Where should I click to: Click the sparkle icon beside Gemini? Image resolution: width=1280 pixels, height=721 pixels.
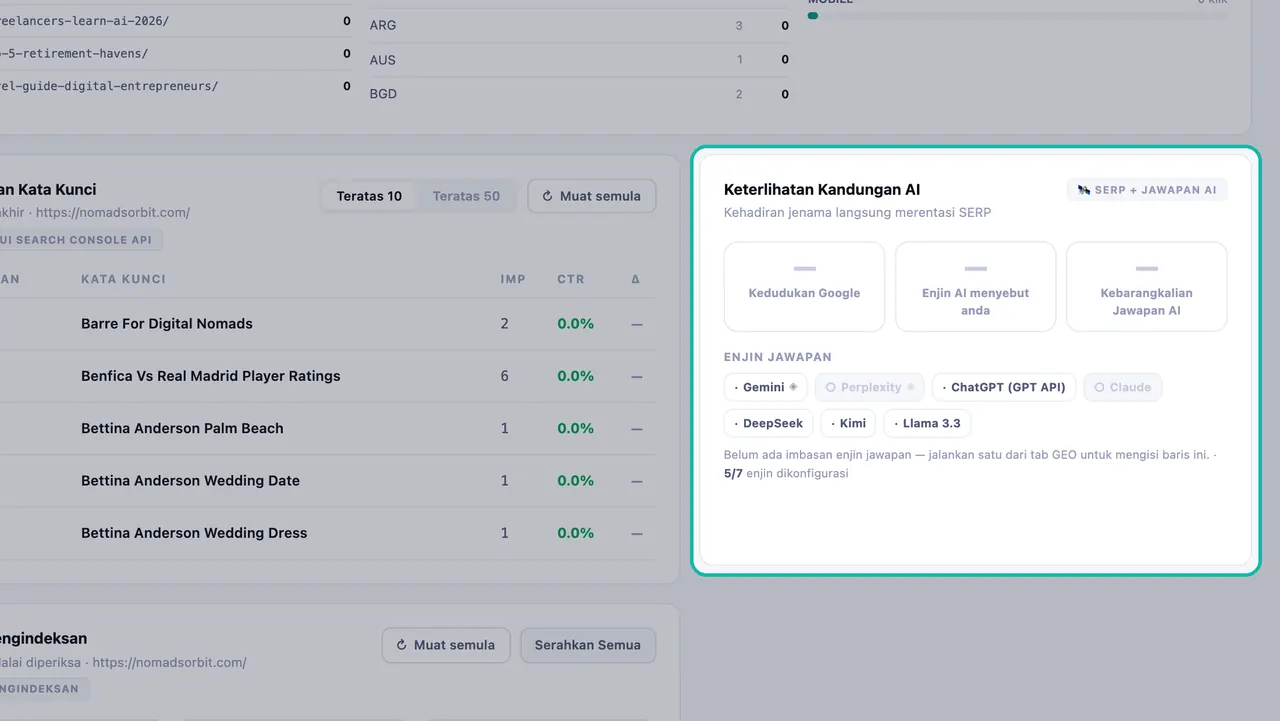(x=793, y=387)
